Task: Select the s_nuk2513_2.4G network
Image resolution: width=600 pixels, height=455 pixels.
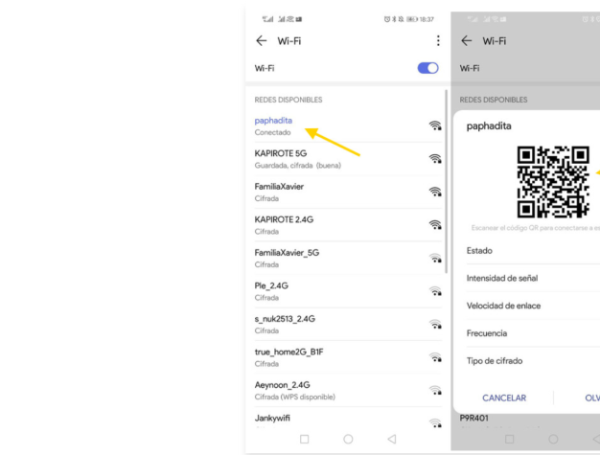Action: pos(348,324)
